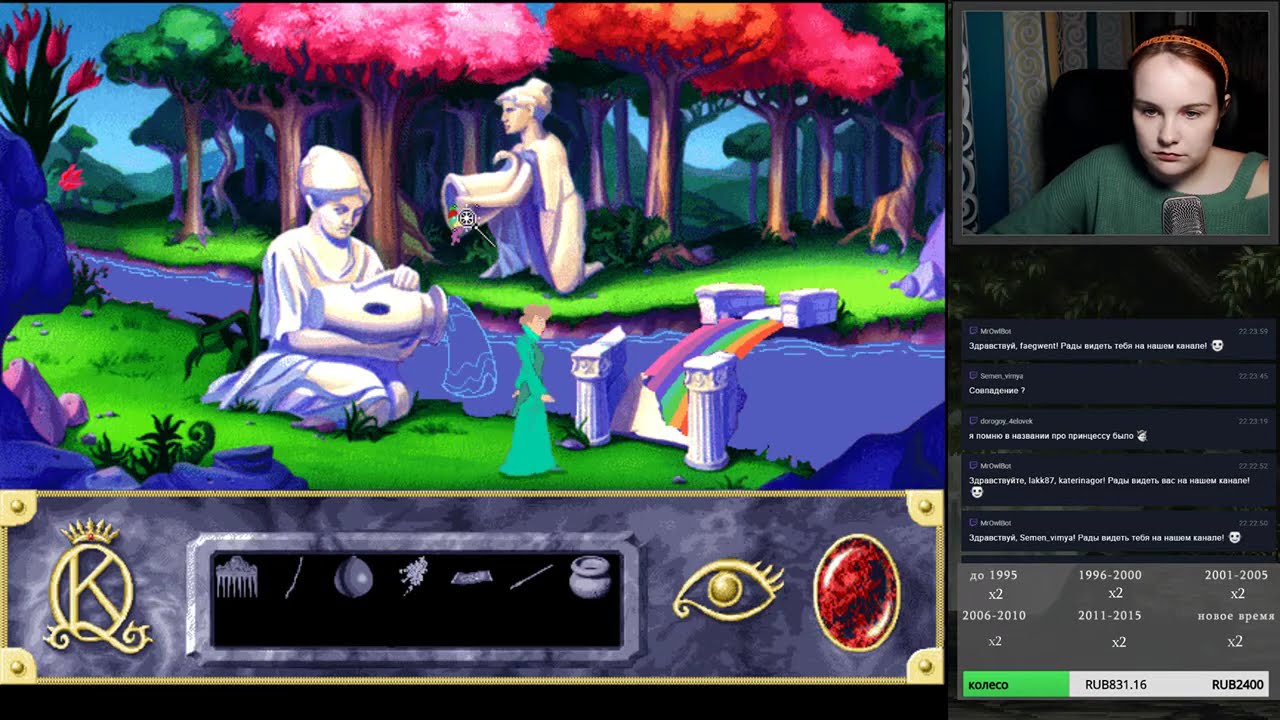This screenshot has height=720, width=1280.
Task: Click the red oval gemstone
Action: (856, 593)
